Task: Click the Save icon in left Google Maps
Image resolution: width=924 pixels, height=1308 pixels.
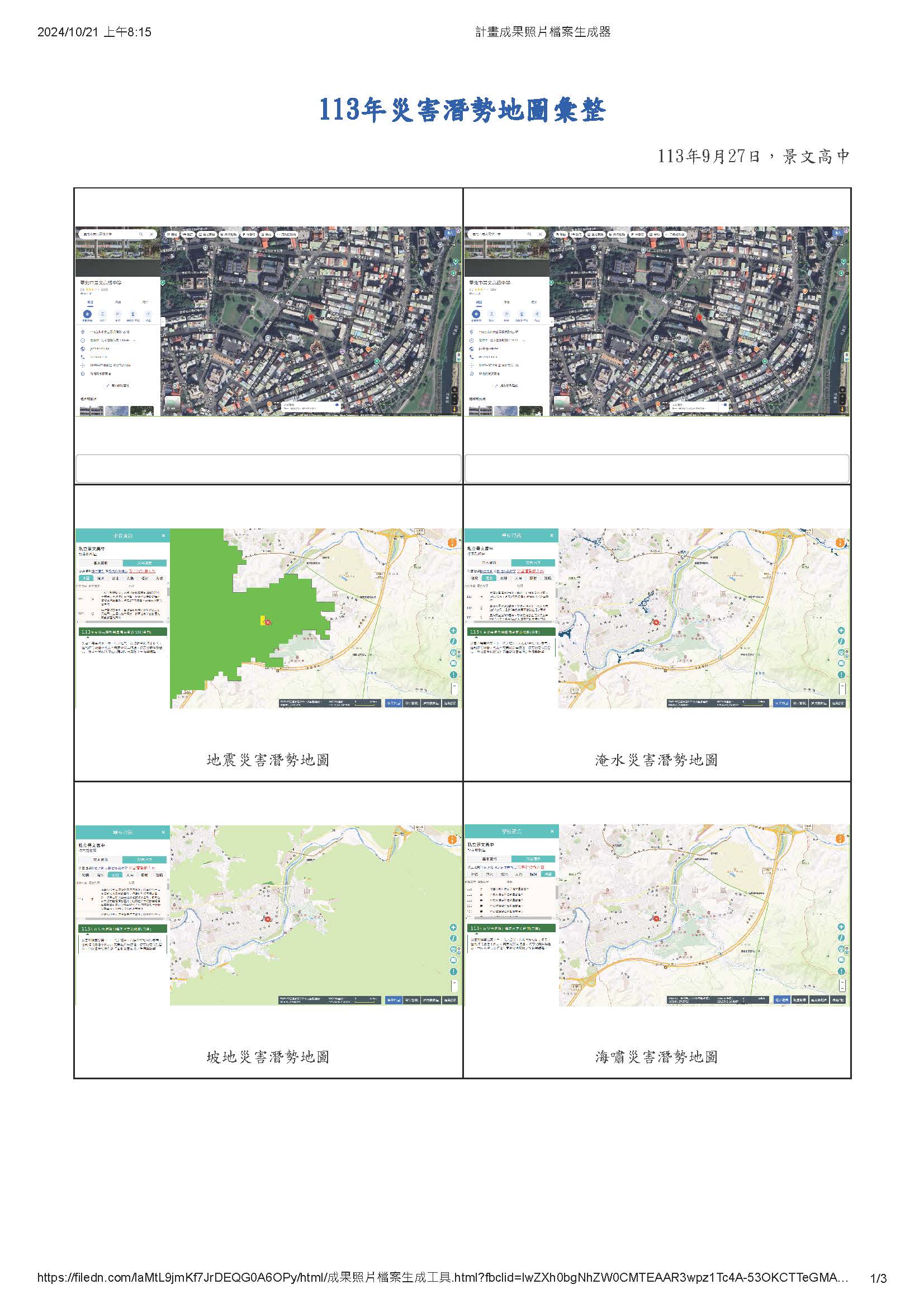Action: pyautogui.click(x=103, y=314)
